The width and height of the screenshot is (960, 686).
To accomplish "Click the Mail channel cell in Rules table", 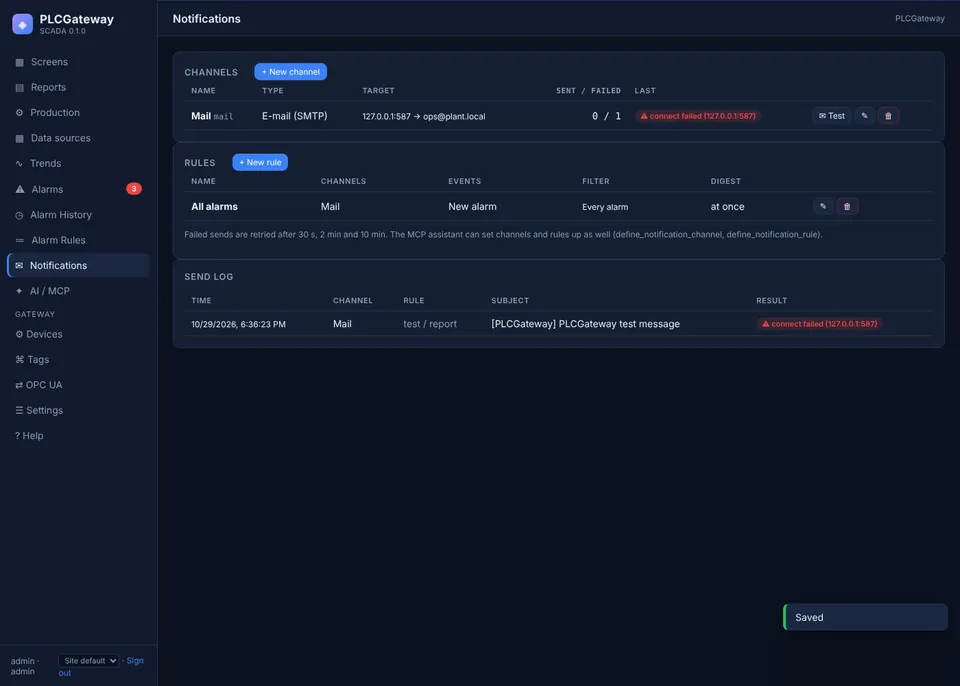I will click(x=330, y=206).
